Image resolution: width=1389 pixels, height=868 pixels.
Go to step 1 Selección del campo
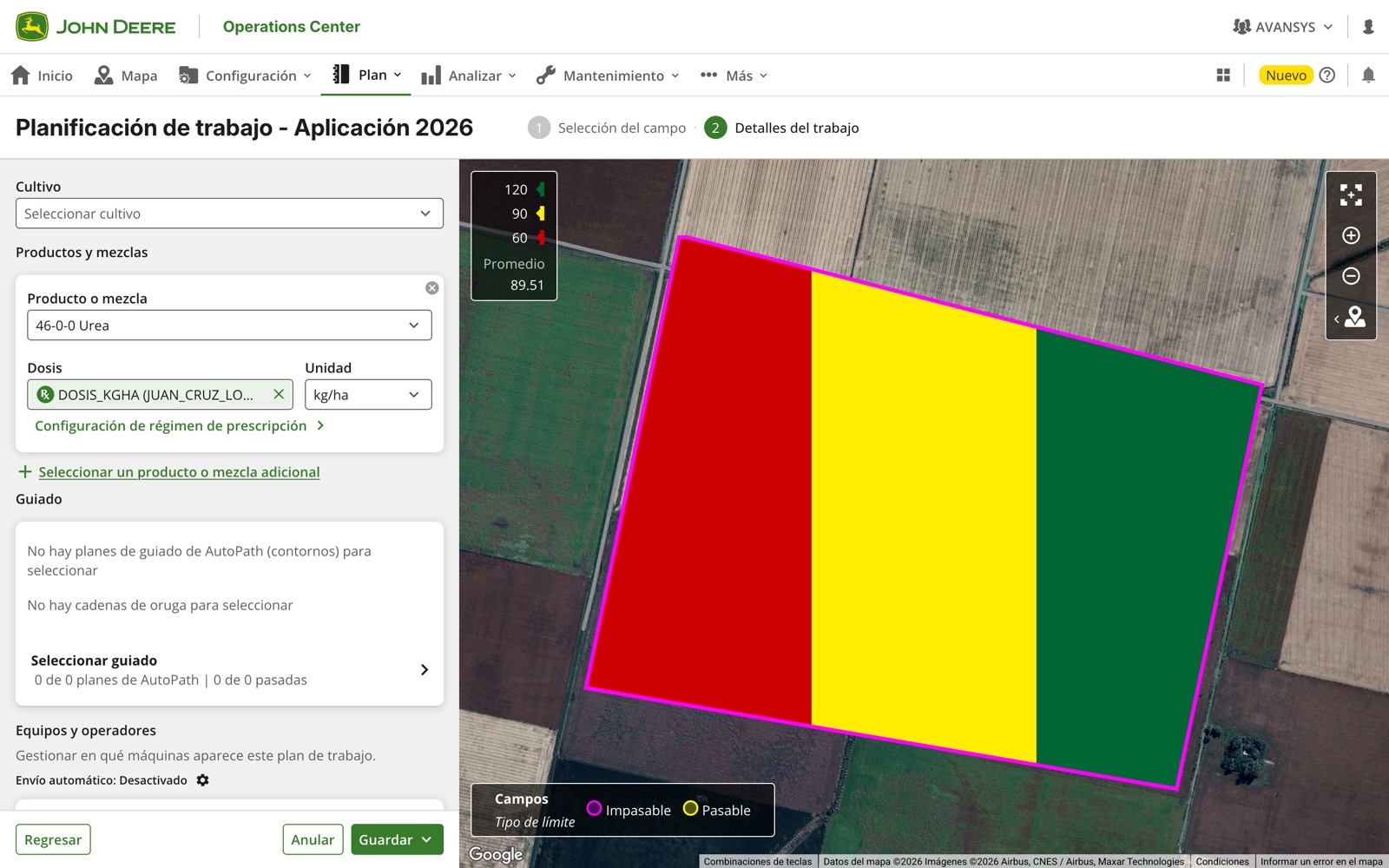click(607, 128)
